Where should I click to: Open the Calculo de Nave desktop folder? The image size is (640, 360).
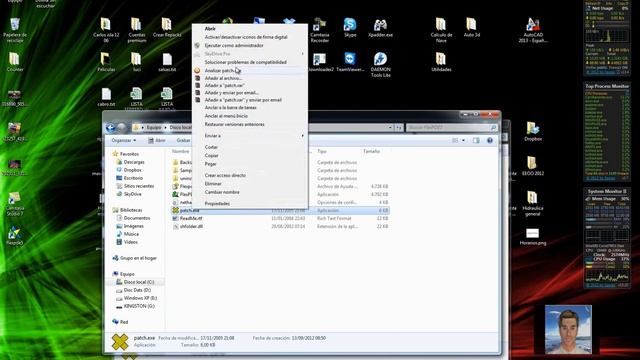(x=441, y=30)
